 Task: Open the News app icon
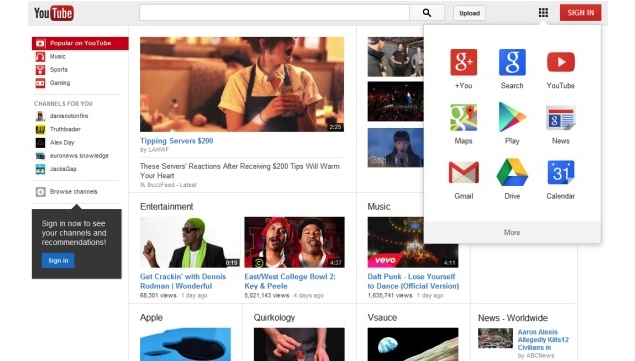tap(560, 117)
